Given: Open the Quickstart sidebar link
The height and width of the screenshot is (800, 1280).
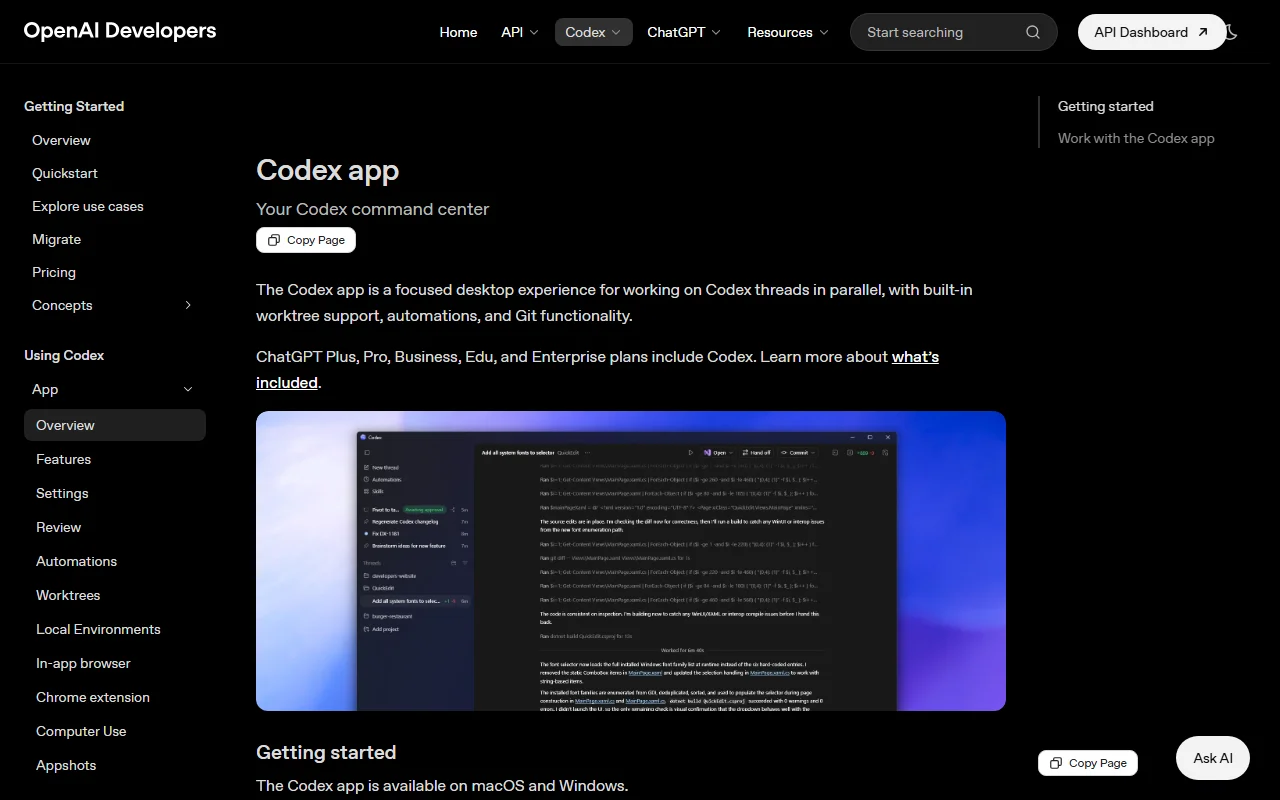Looking at the screenshot, I should (x=65, y=173).
